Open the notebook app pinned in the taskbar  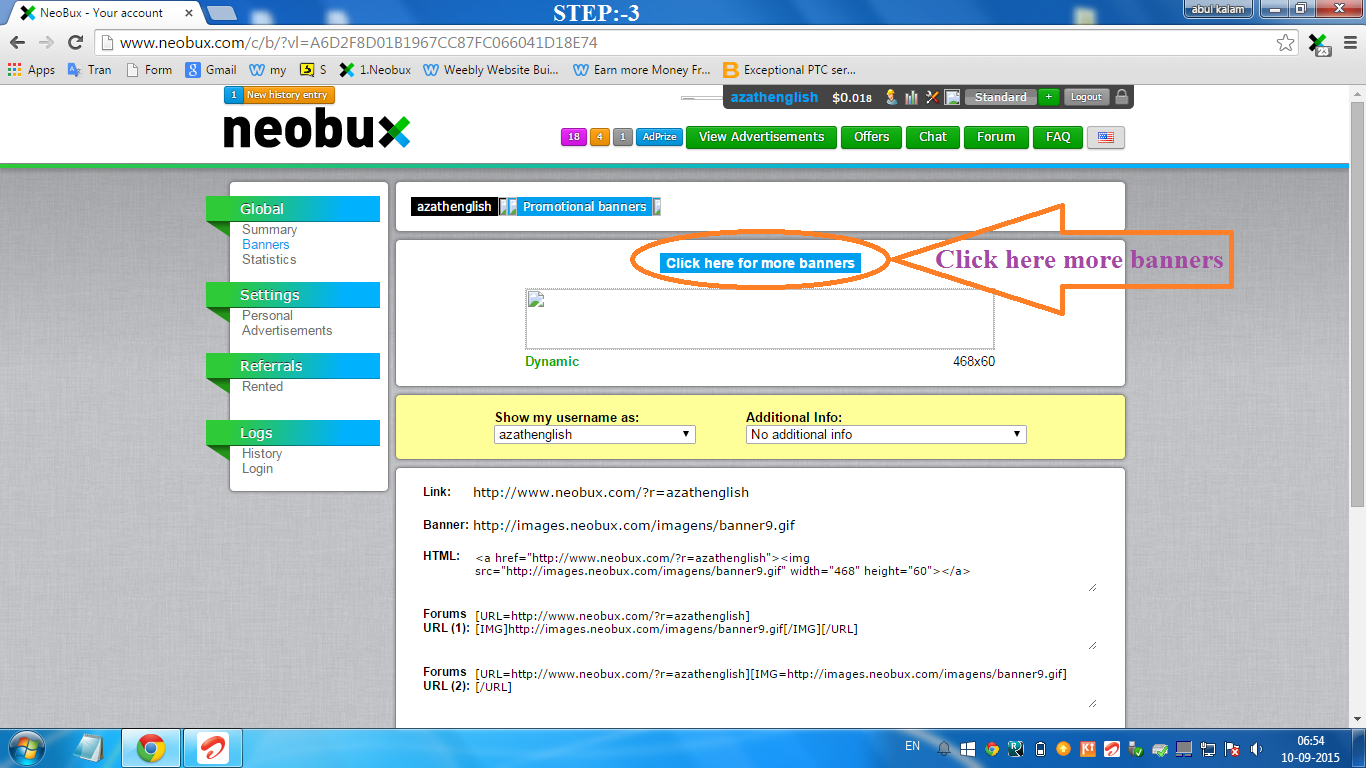[89, 748]
